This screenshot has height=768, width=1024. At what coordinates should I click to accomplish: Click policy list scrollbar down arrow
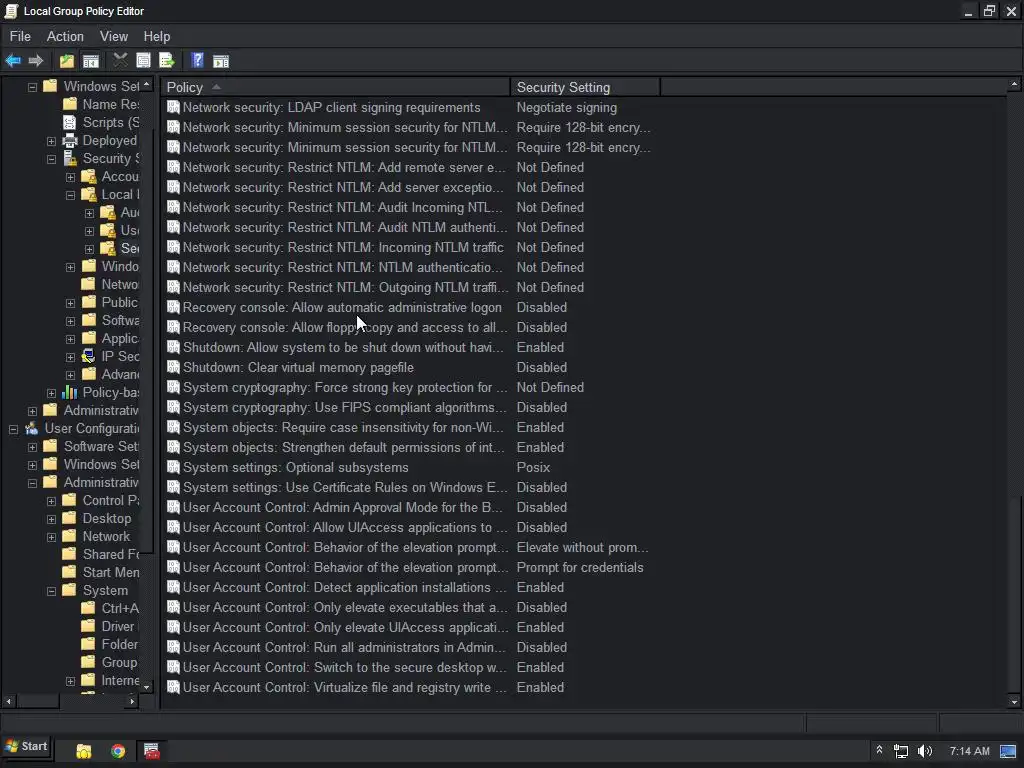1014,702
